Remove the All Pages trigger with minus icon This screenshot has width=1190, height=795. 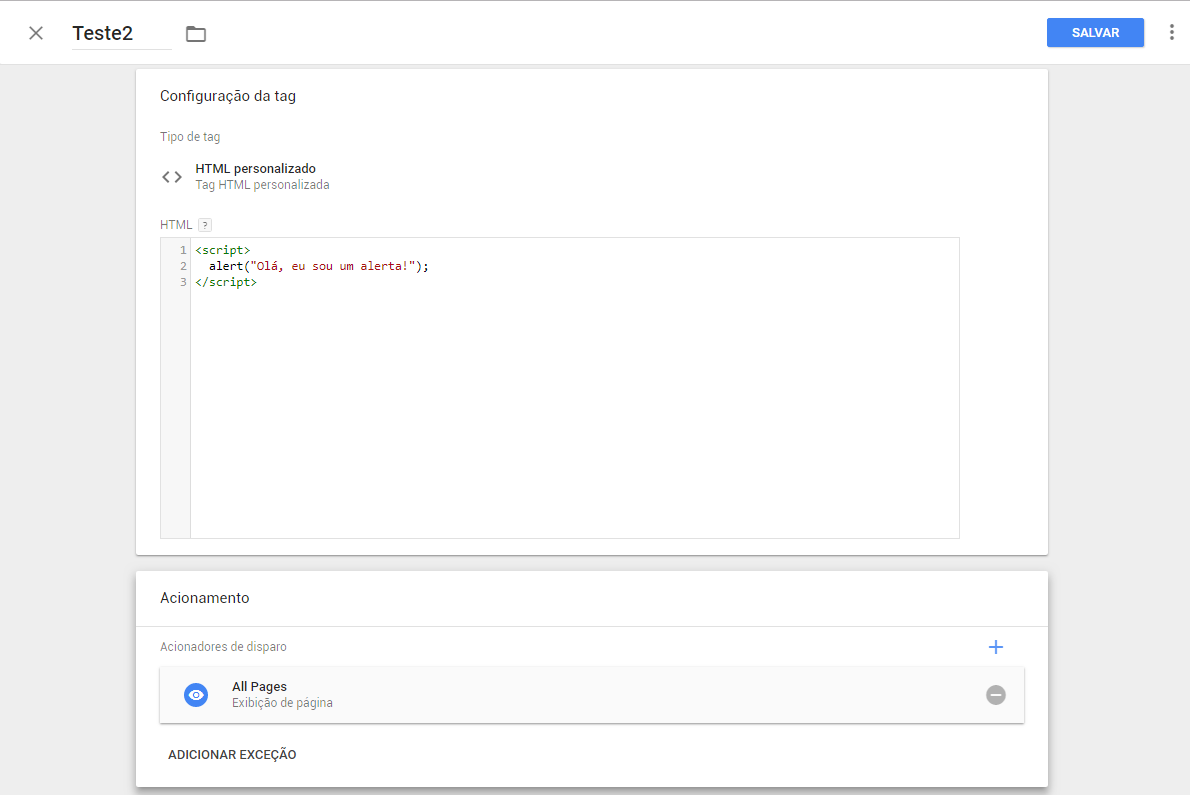pos(996,695)
